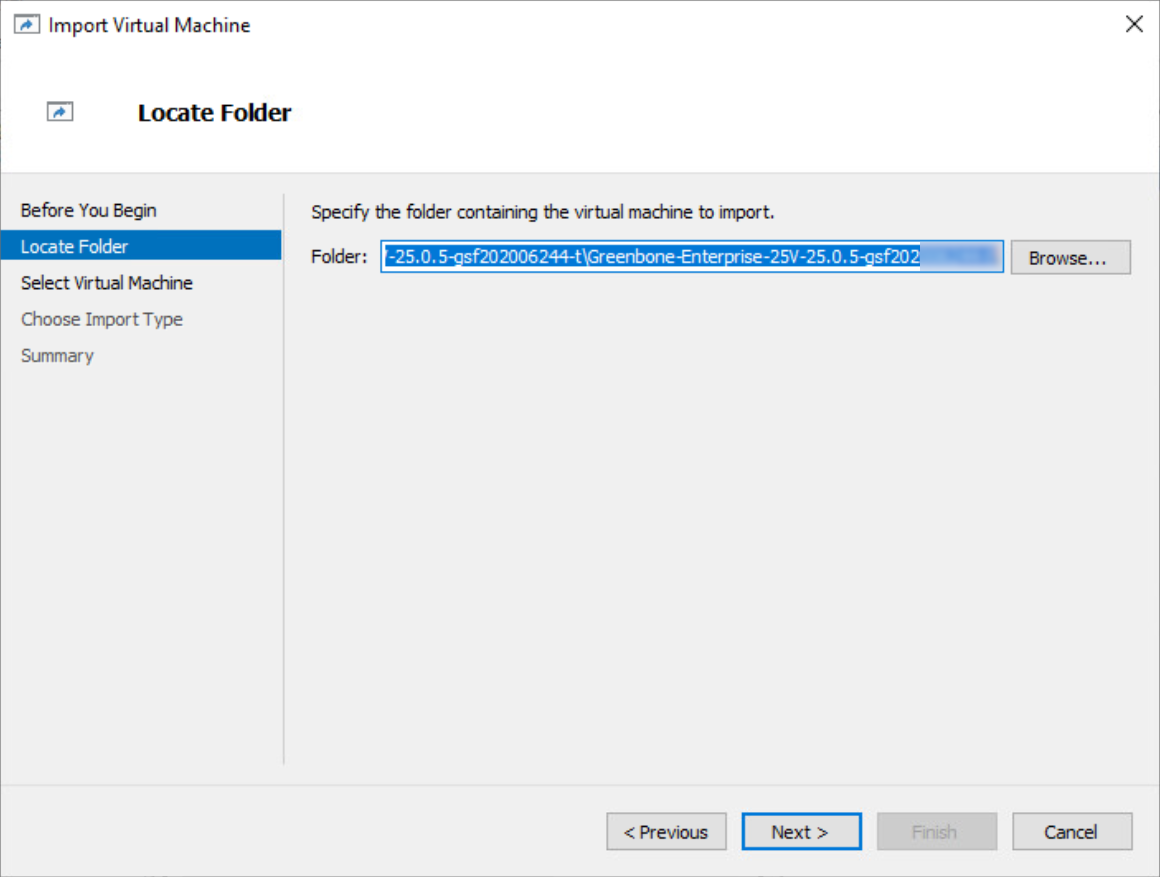The height and width of the screenshot is (877, 1160).
Task: Close the Import Virtual Machine dialog
Action: tap(1133, 24)
